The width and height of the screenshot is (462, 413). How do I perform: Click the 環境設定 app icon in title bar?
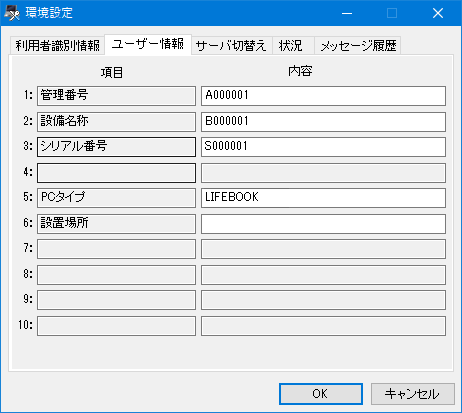(12, 13)
